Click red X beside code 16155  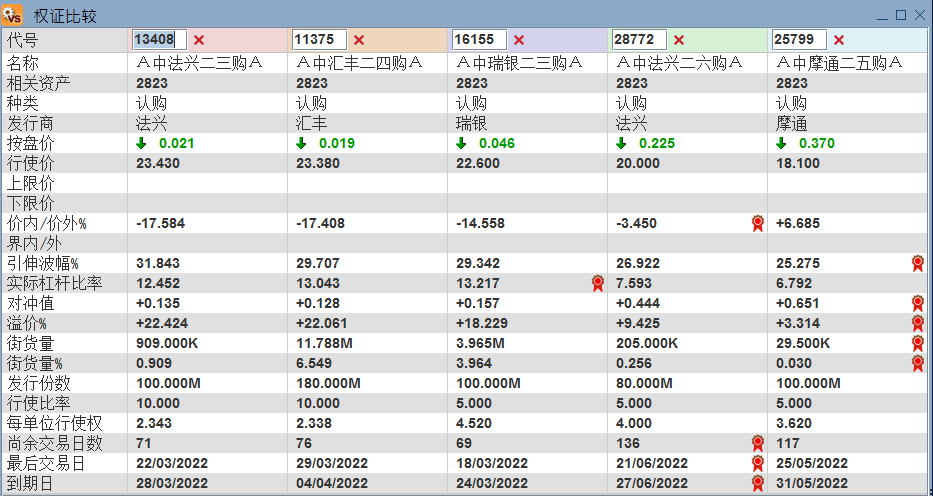point(519,40)
